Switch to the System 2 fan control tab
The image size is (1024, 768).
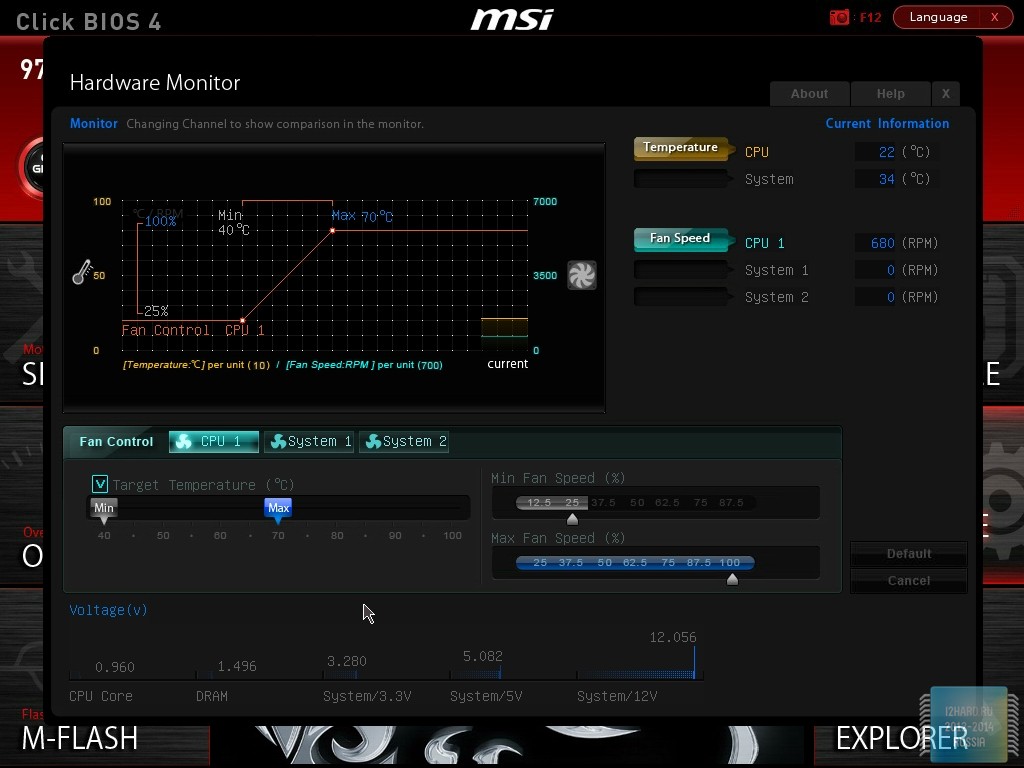point(404,441)
